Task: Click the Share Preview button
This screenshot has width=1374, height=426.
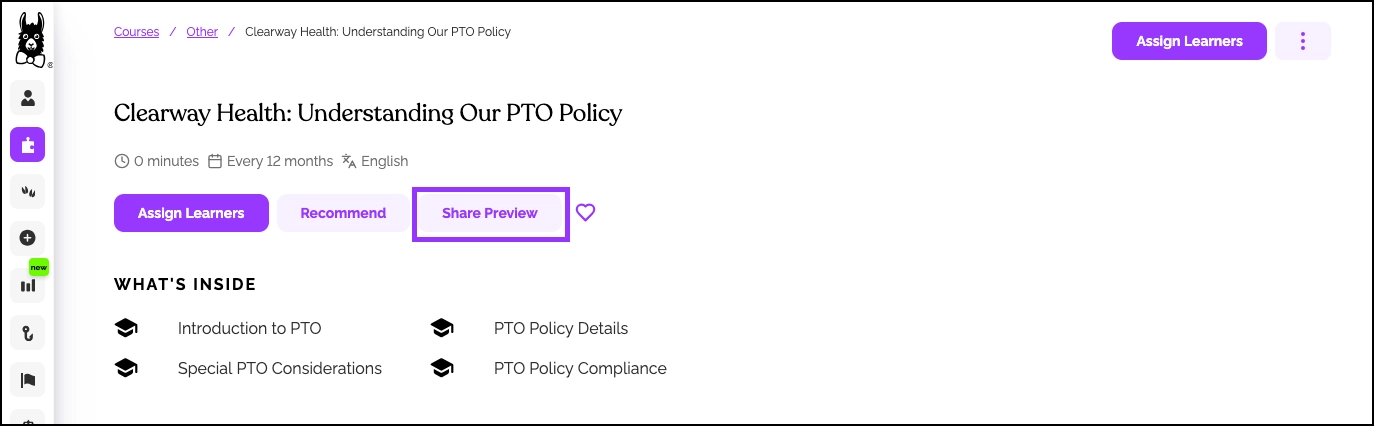Action: [x=490, y=213]
